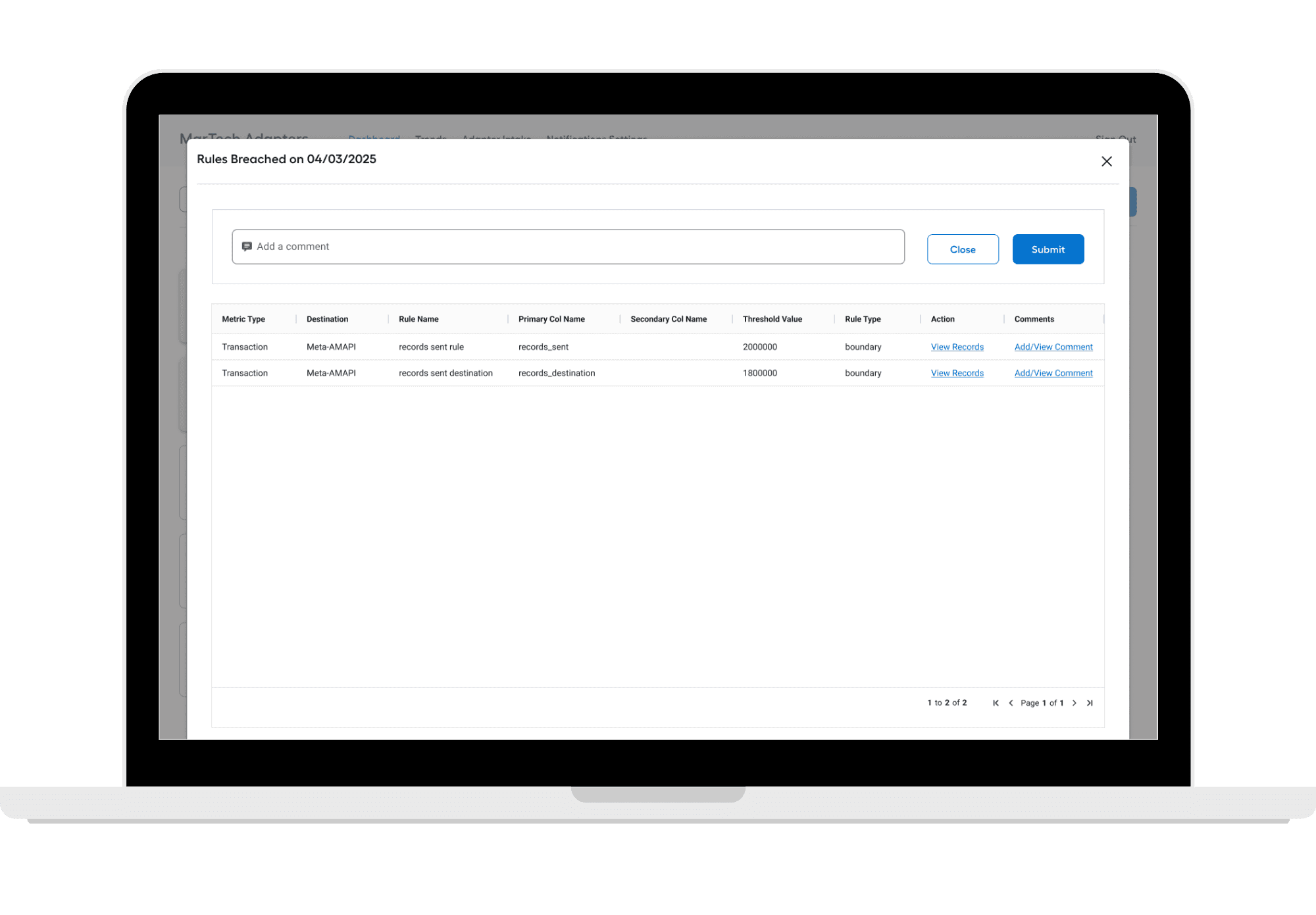
Task: View Records for records sent rule
Action: 957,347
